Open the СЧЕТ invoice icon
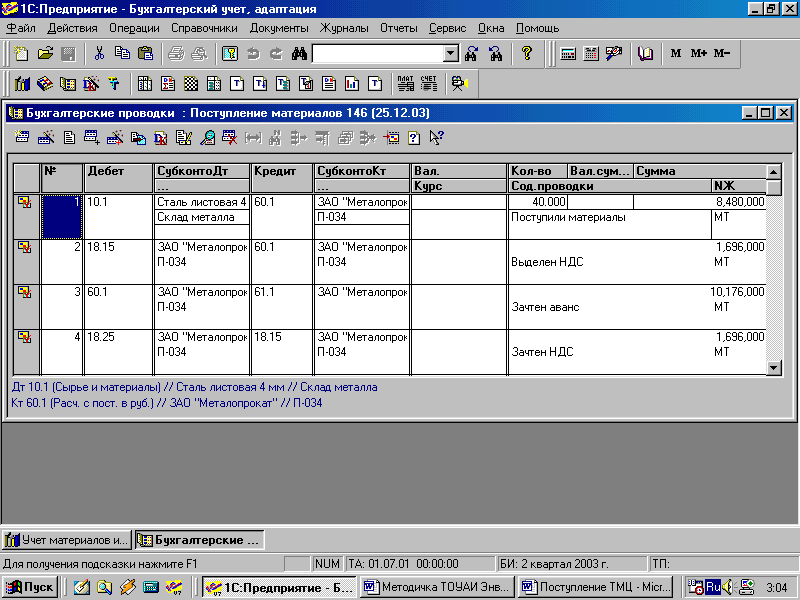The image size is (800, 600). click(x=429, y=84)
